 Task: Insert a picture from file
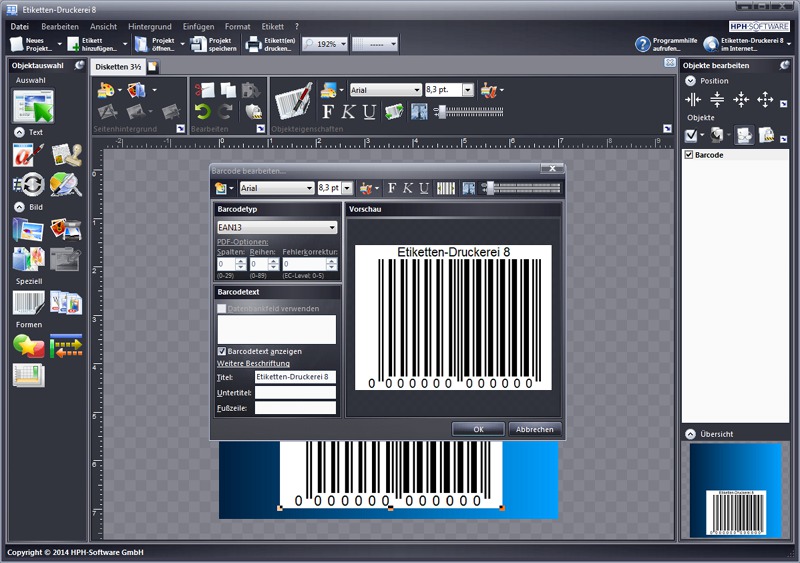[28, 230]
